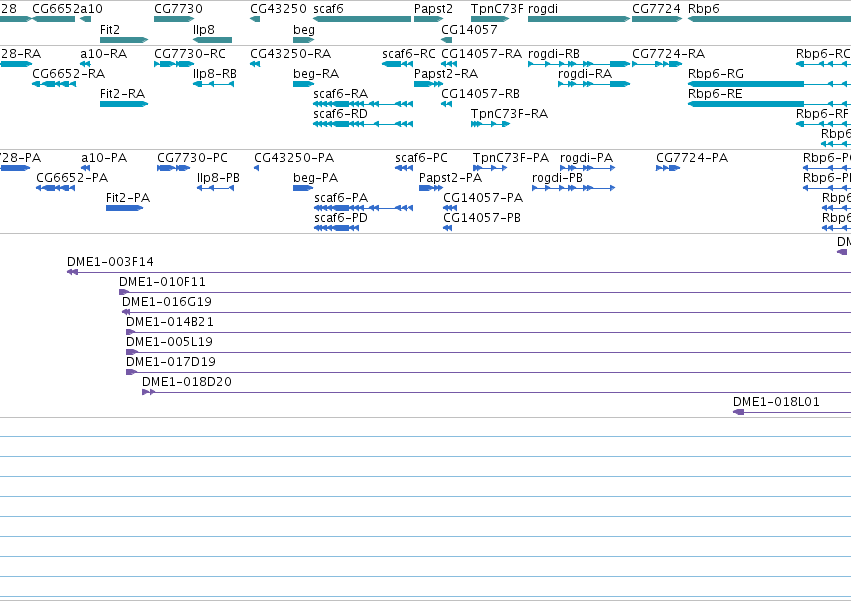
Task: Select transcript rogdi-RA
Action: pos(594,84)
